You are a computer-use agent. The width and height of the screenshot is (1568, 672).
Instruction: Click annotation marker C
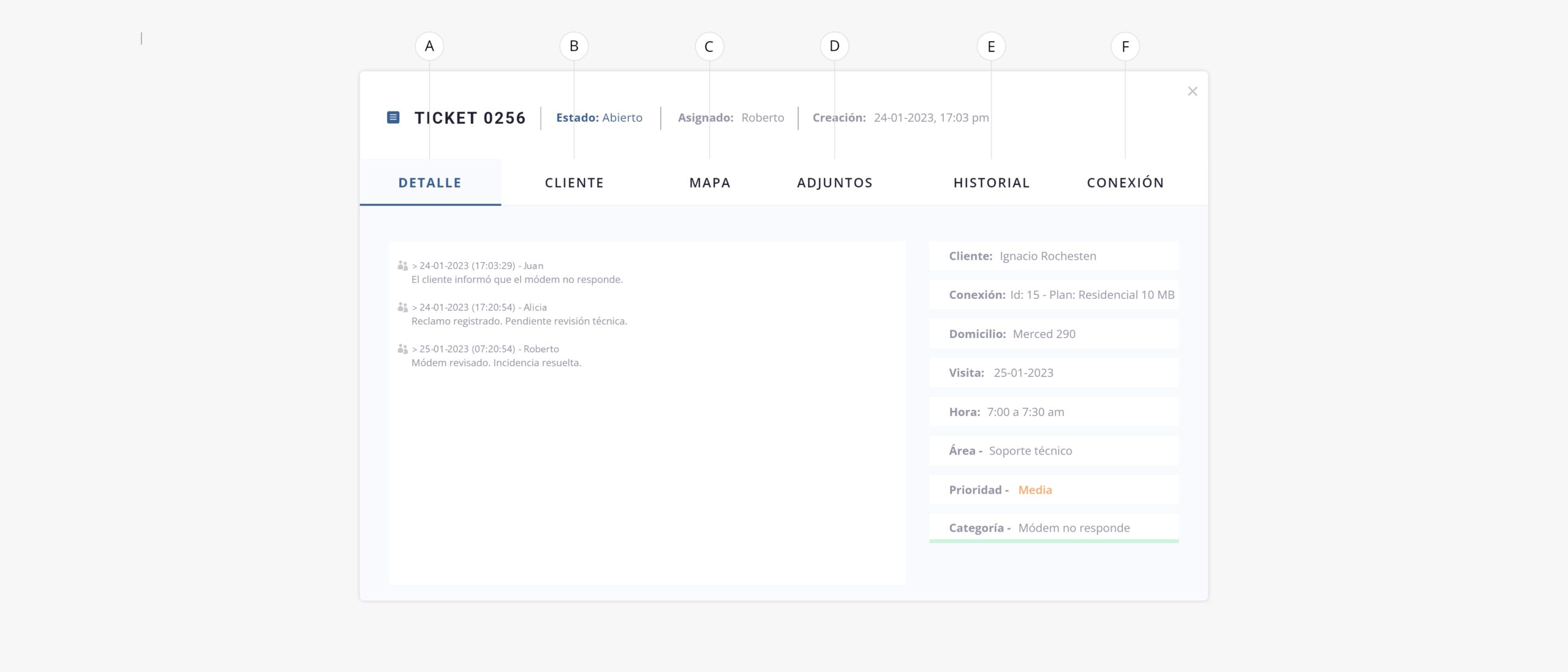[709, 47]
